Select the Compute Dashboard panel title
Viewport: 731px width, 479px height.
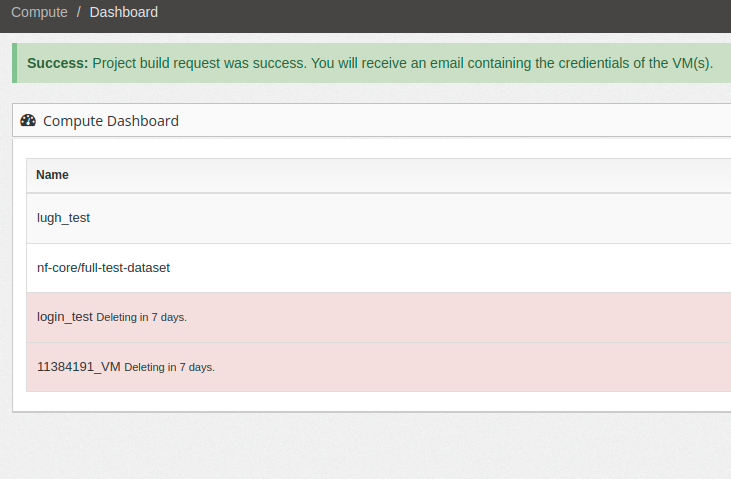110,121
